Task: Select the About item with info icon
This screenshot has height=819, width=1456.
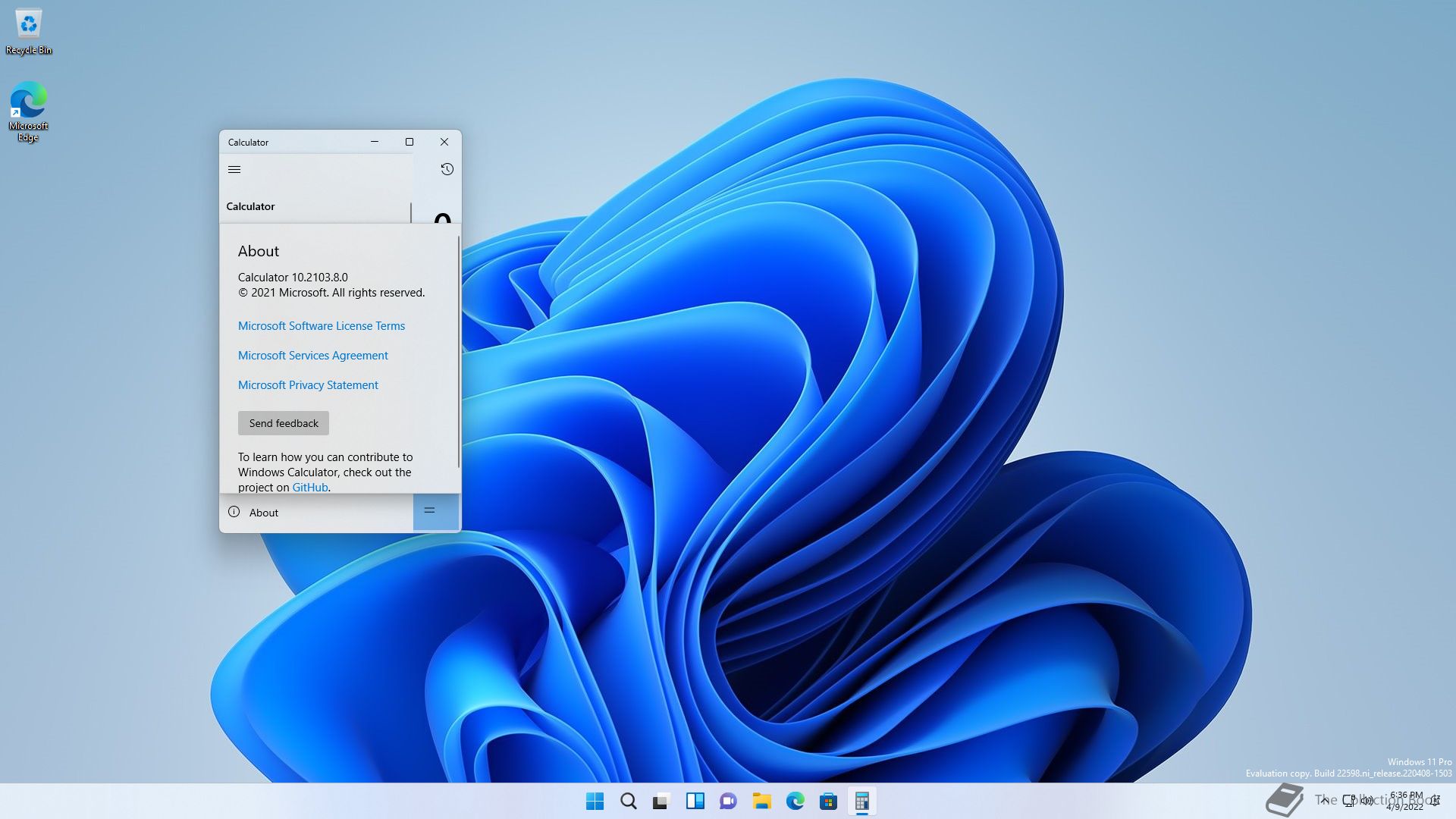Action: click(x=316, y=512)
